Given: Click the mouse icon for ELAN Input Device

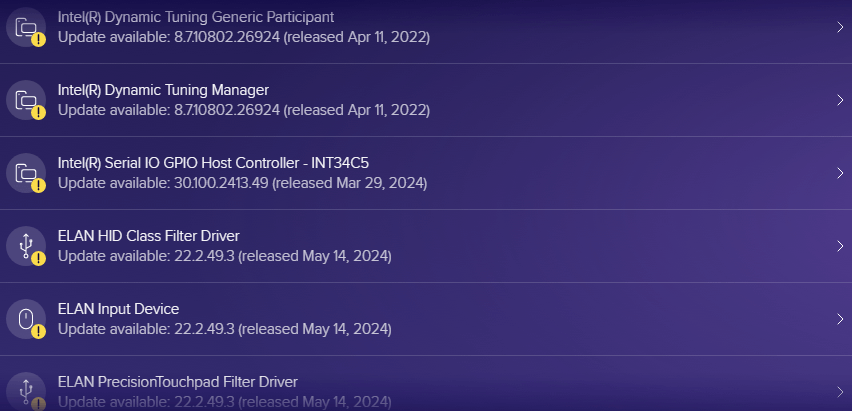Looking at the screenshot, I should pyautogui.click(x=26, y=319).
